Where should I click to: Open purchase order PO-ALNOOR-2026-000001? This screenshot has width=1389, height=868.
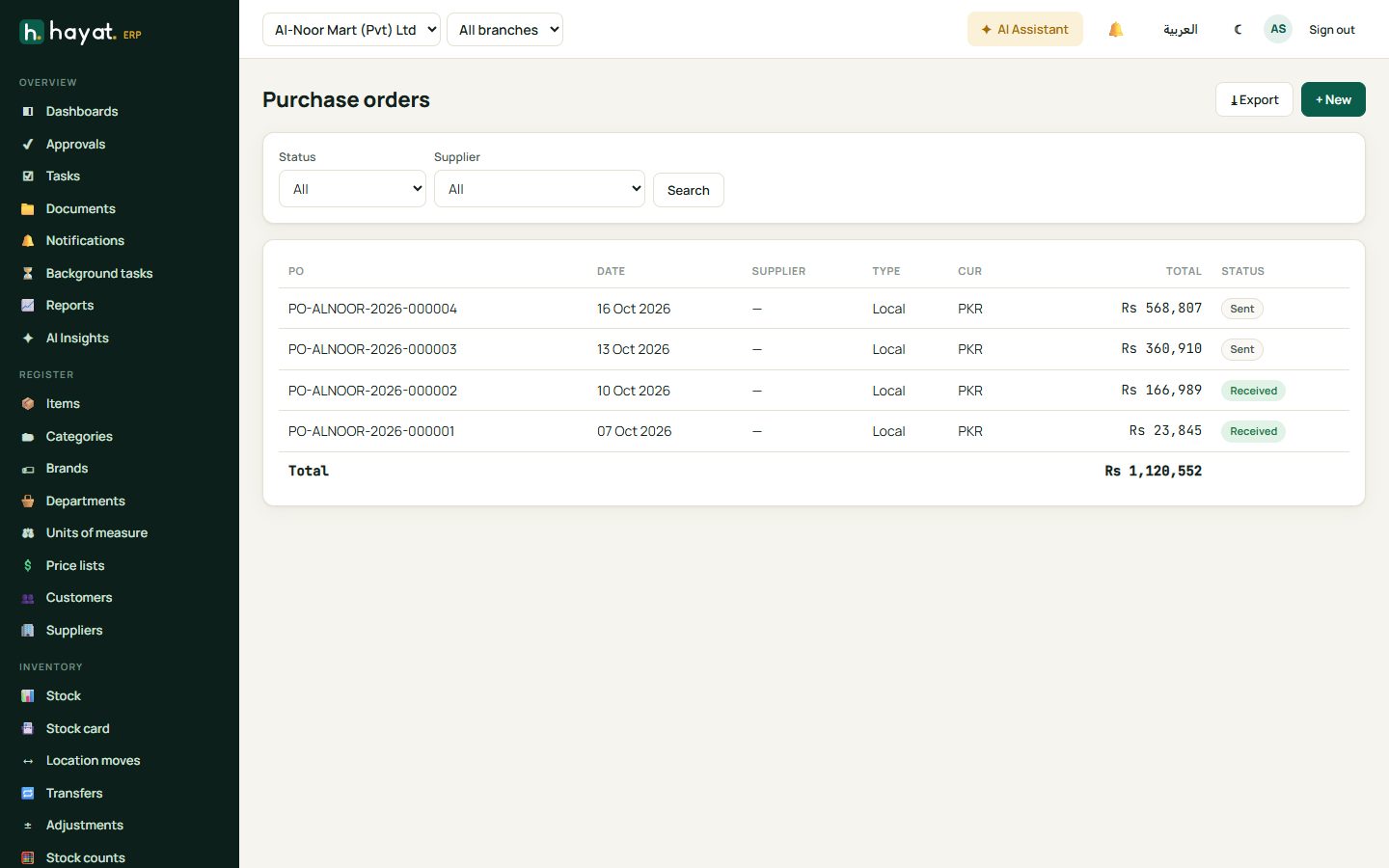click(x=371, y=431)
